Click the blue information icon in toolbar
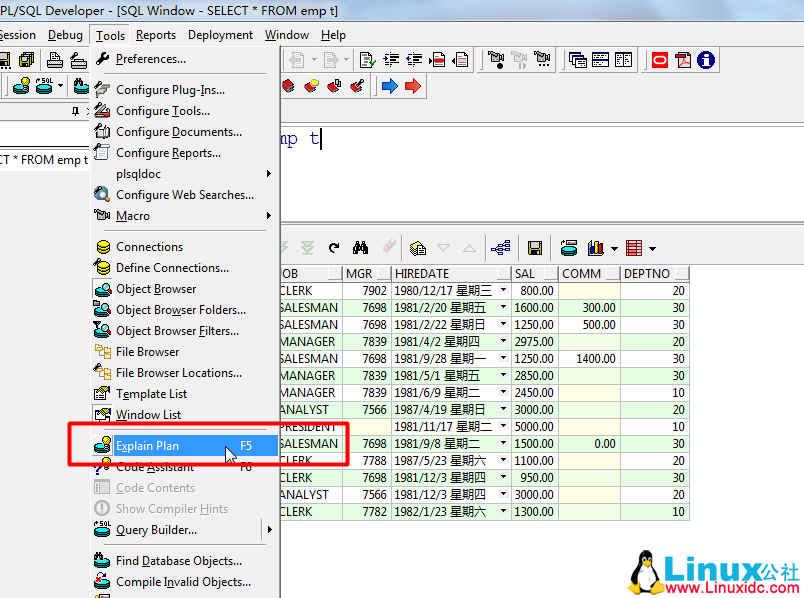Screen dimensions: 804x598 [x=706, y=60]
